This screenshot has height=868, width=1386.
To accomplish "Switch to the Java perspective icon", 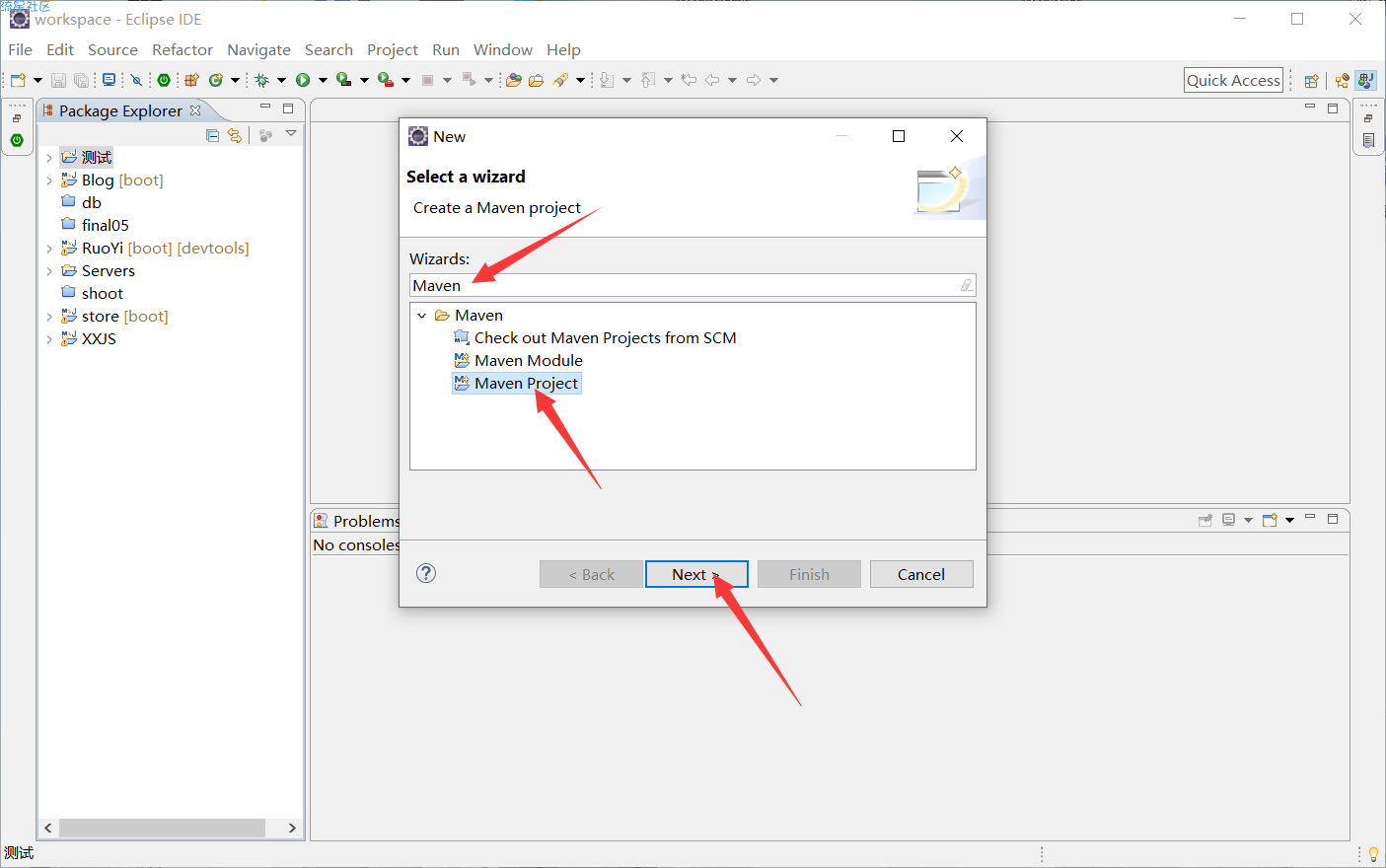I will tap(1365, 81).
